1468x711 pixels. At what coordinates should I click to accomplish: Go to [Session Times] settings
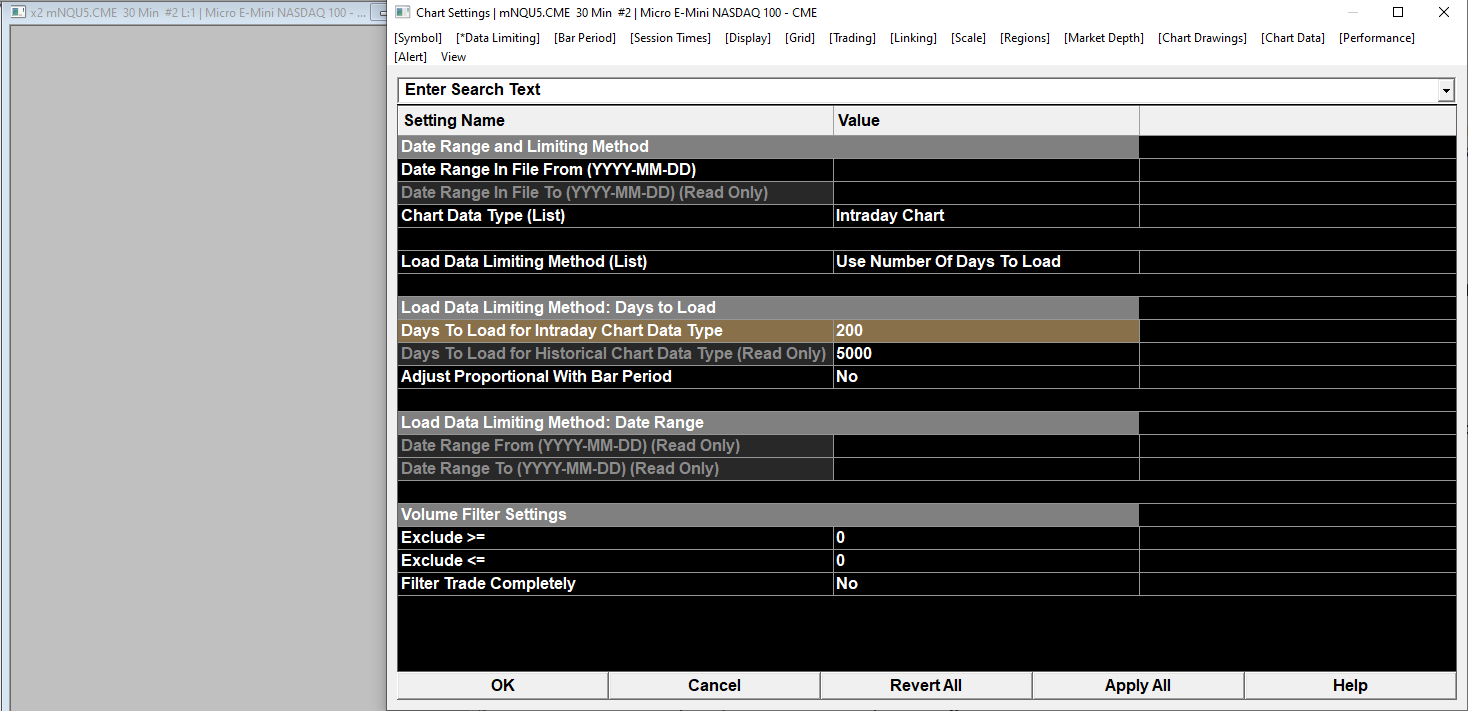(x=670, y=38)
